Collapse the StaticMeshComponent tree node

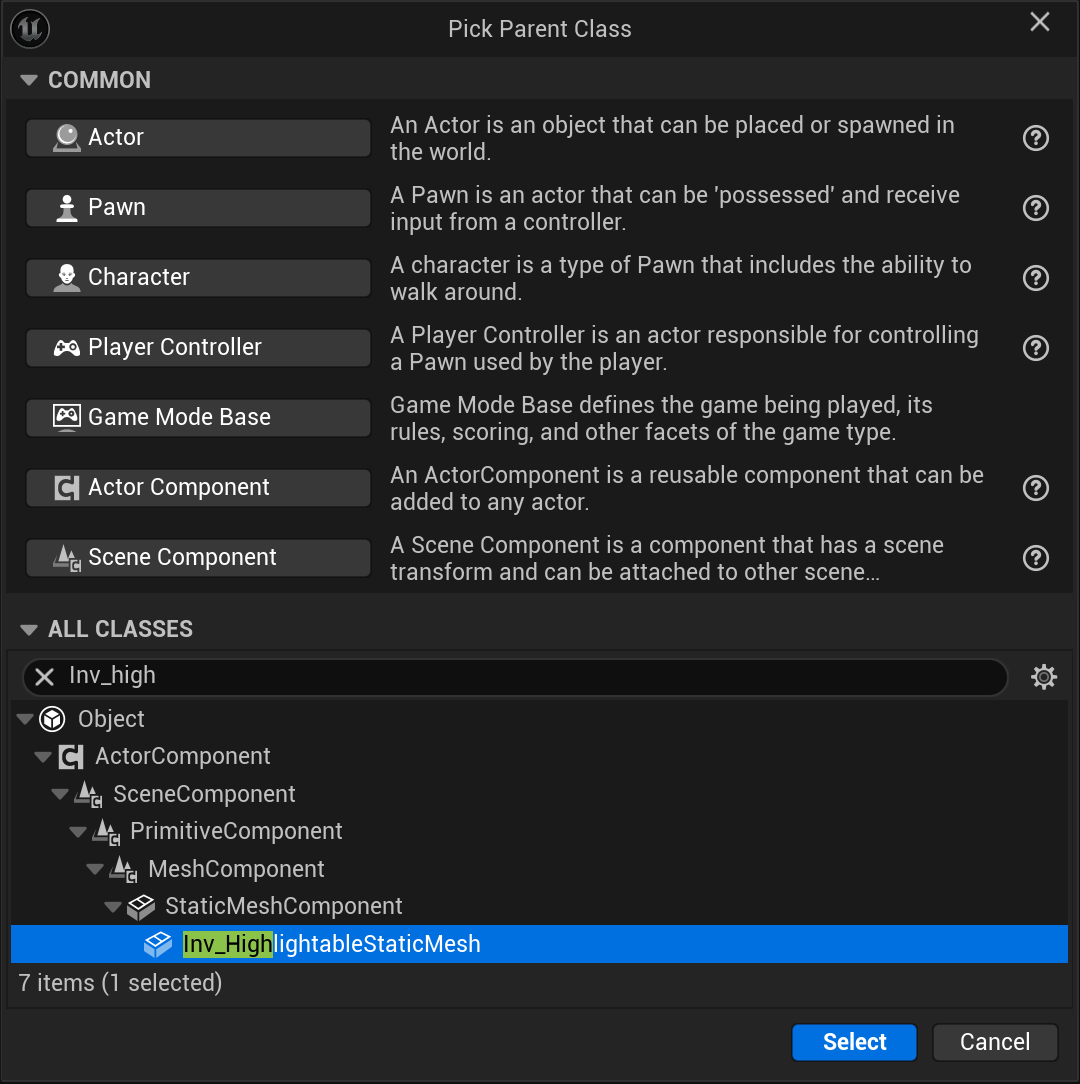112,906
